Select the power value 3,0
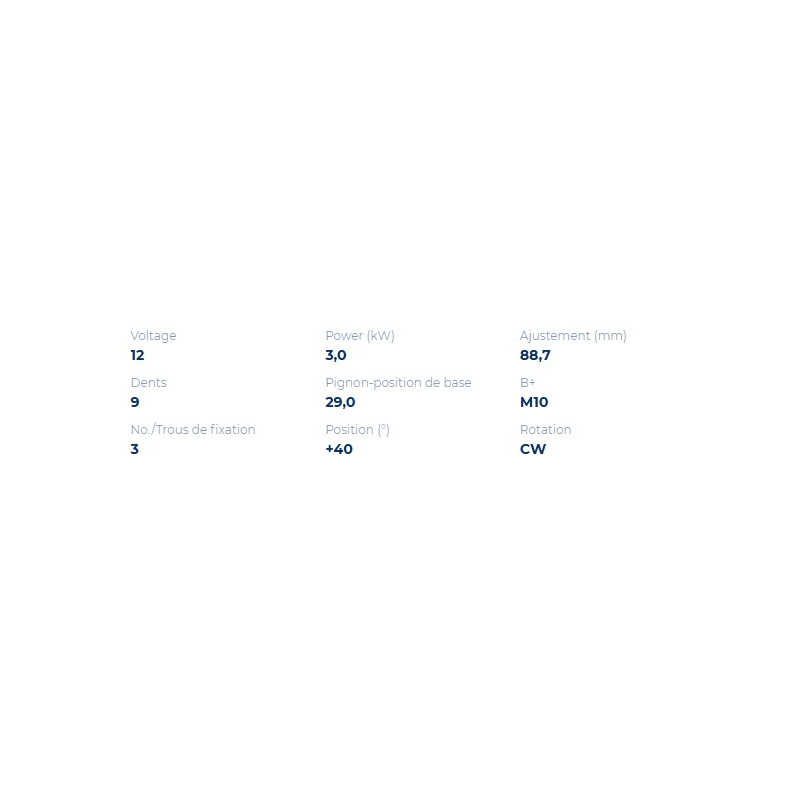This screenshot has width=800, height=800. (336, 355)
